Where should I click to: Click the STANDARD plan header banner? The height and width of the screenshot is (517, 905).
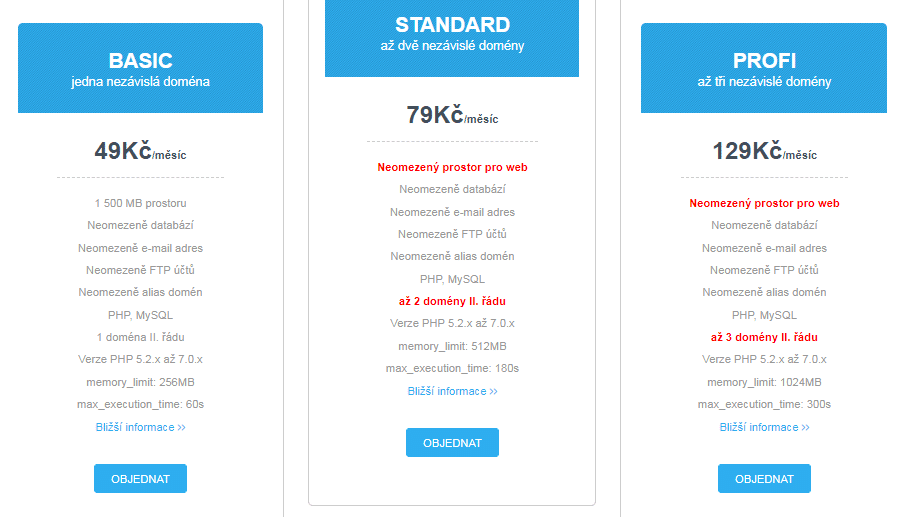[x=452, y=38]
